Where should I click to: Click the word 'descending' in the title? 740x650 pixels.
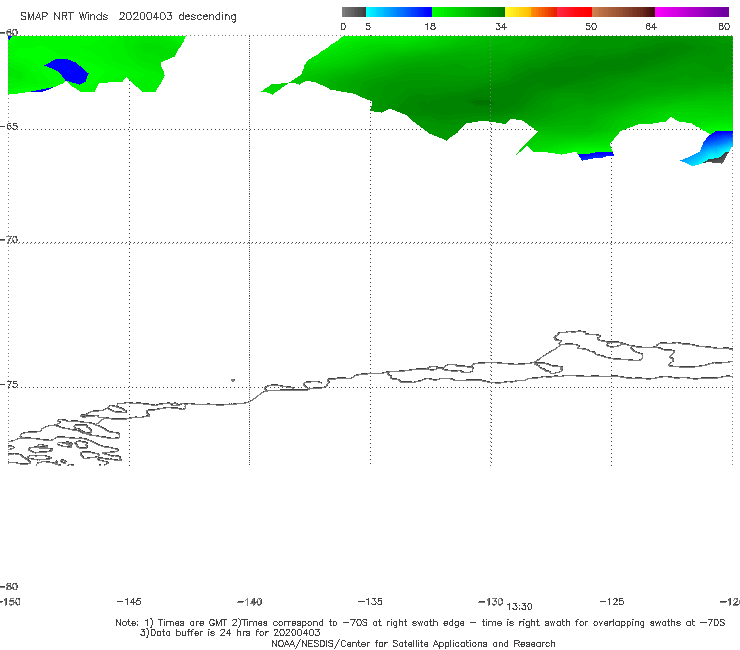click(x=207, y=17)
